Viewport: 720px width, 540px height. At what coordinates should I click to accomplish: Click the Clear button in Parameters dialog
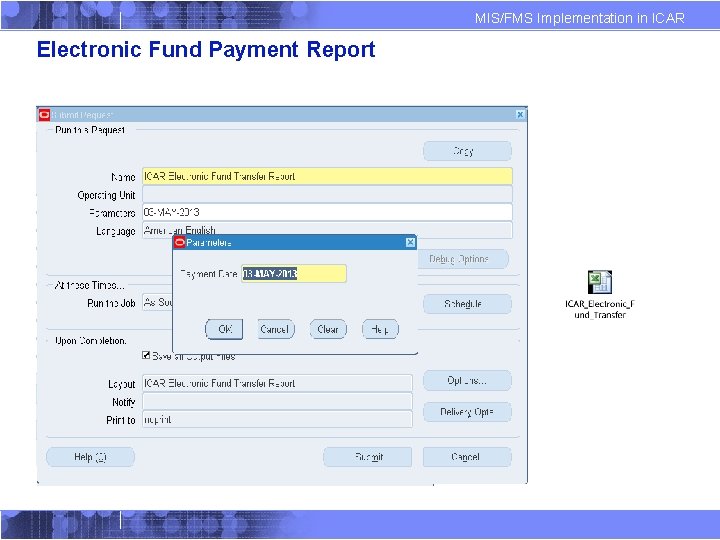pos(328,329)
